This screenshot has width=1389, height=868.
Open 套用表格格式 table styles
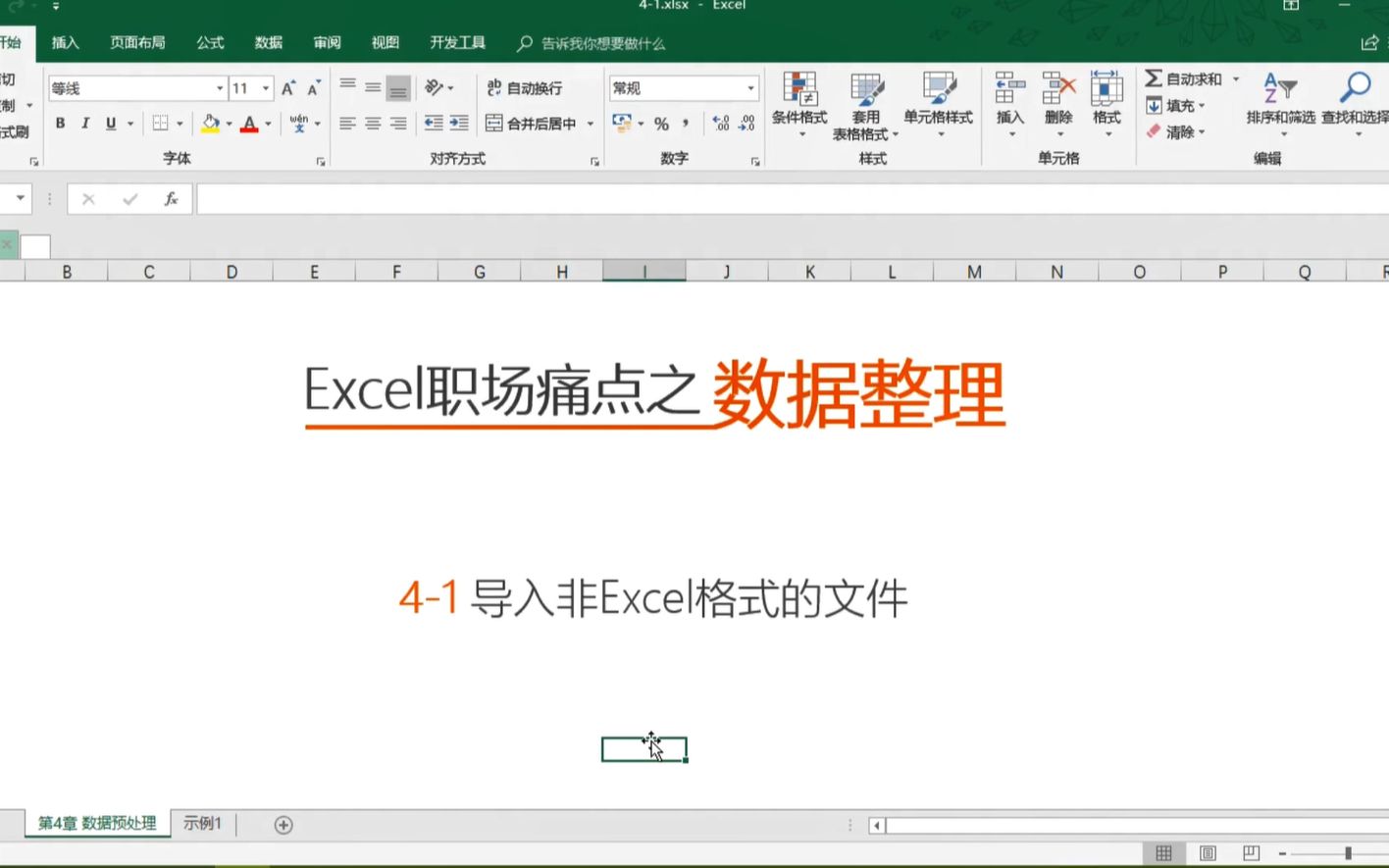pos(865,106)
